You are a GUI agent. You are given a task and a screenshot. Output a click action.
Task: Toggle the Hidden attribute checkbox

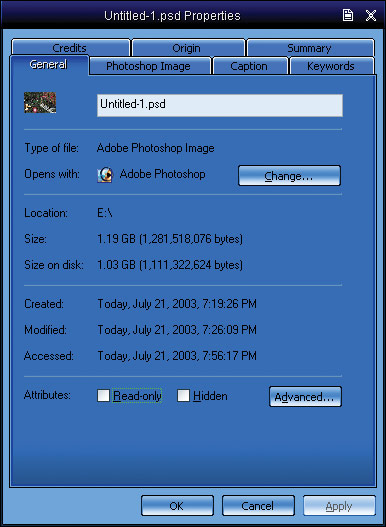[x=184, y=396]
